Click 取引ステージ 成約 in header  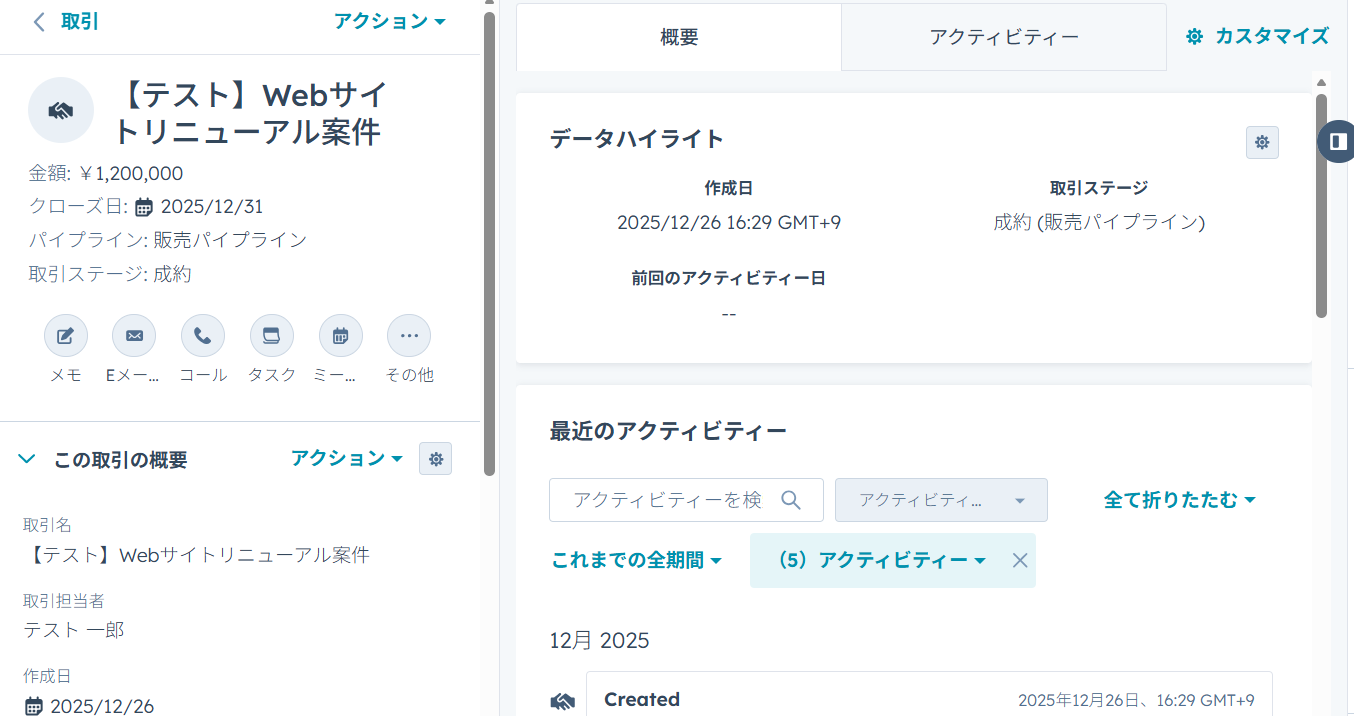172,274
